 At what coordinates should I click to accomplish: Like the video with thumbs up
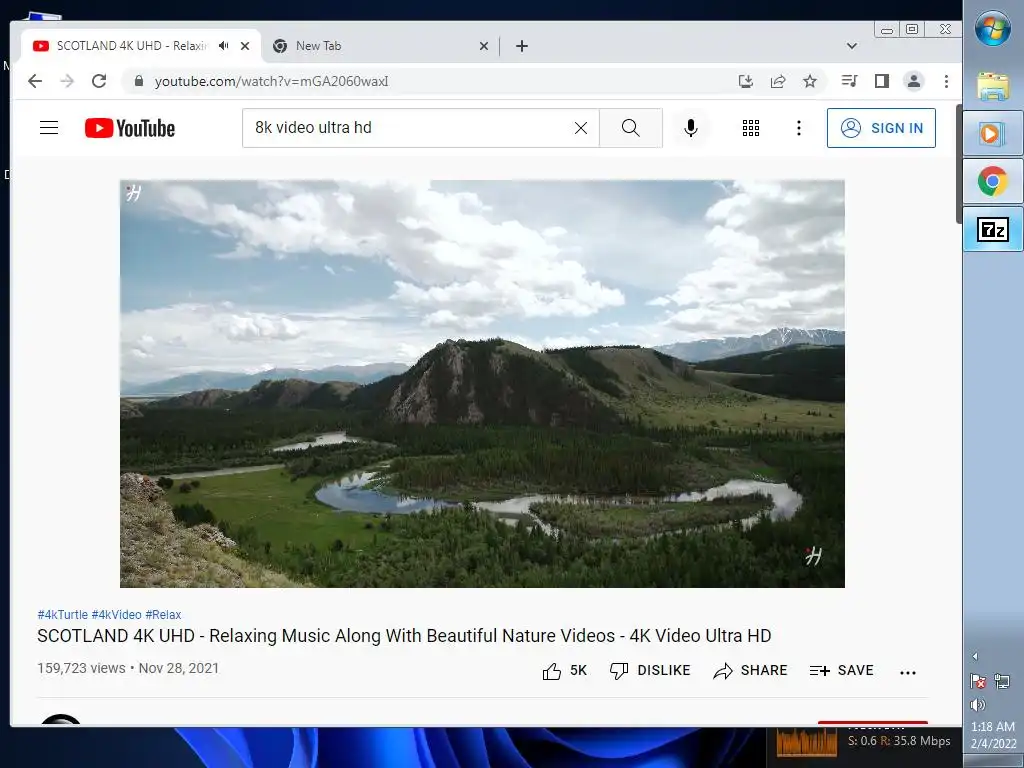[x=564, y=671]
